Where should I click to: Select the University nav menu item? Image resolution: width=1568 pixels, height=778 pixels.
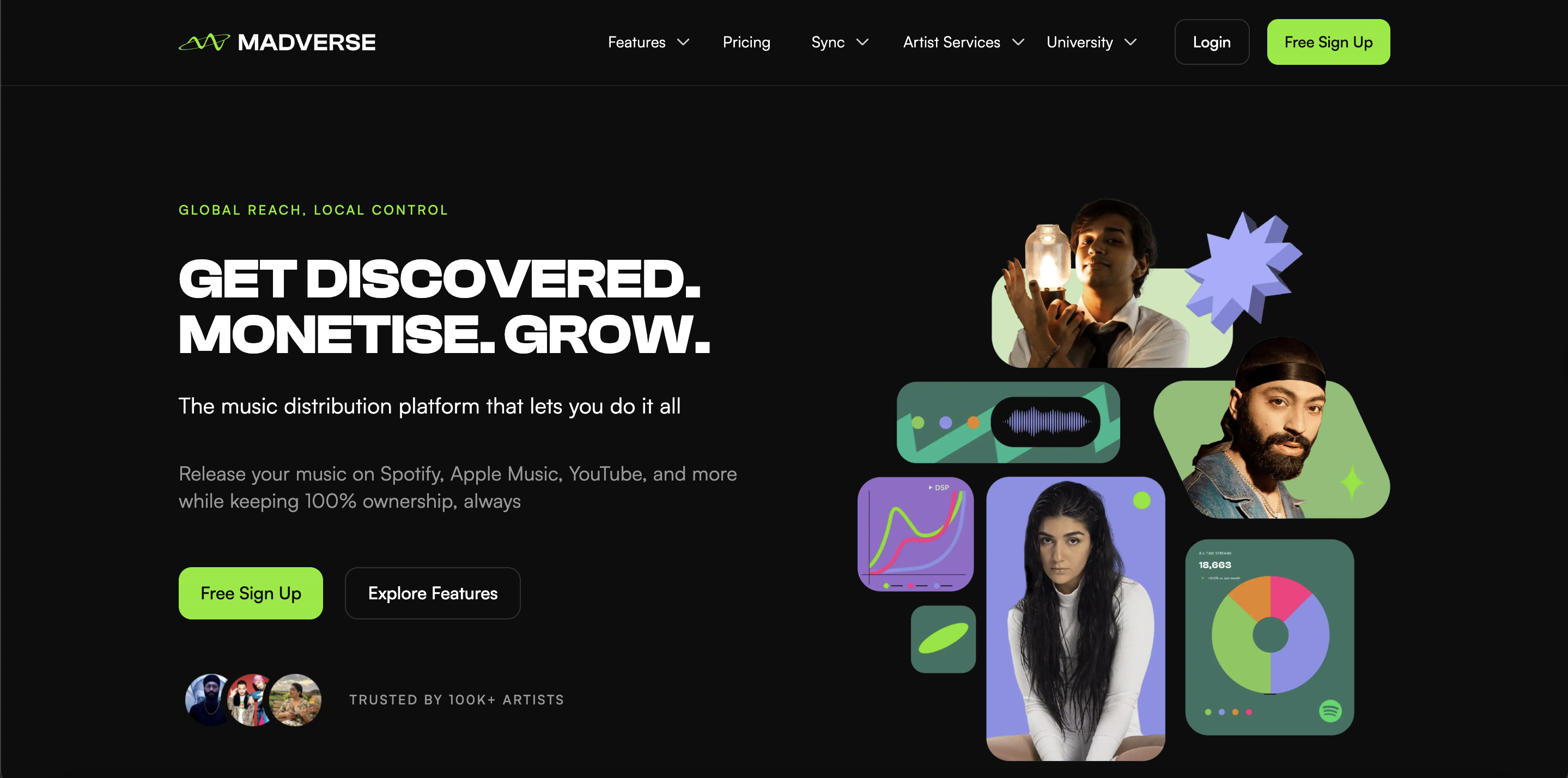click(x=1079, y=42)
